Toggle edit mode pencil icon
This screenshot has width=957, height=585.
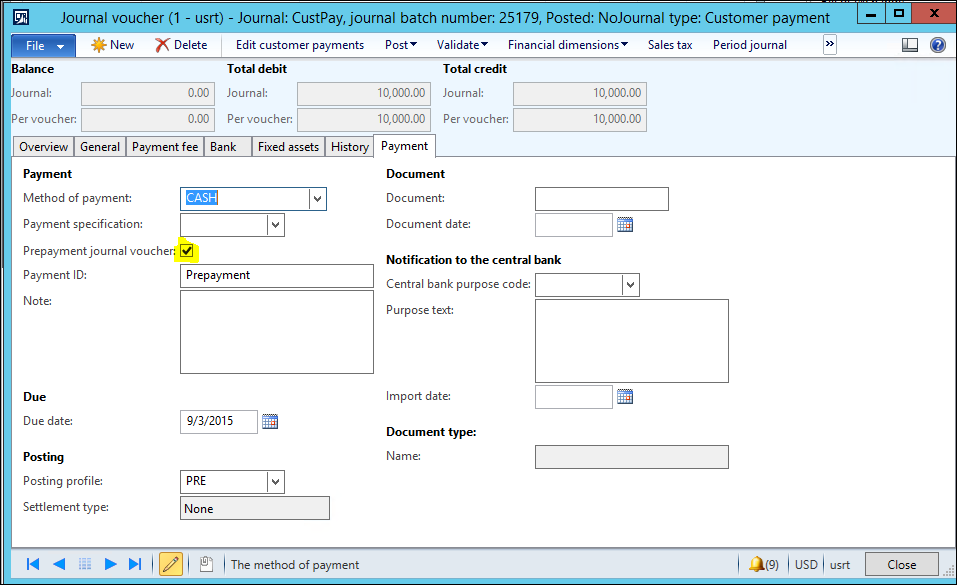click(x=171, y=564)
